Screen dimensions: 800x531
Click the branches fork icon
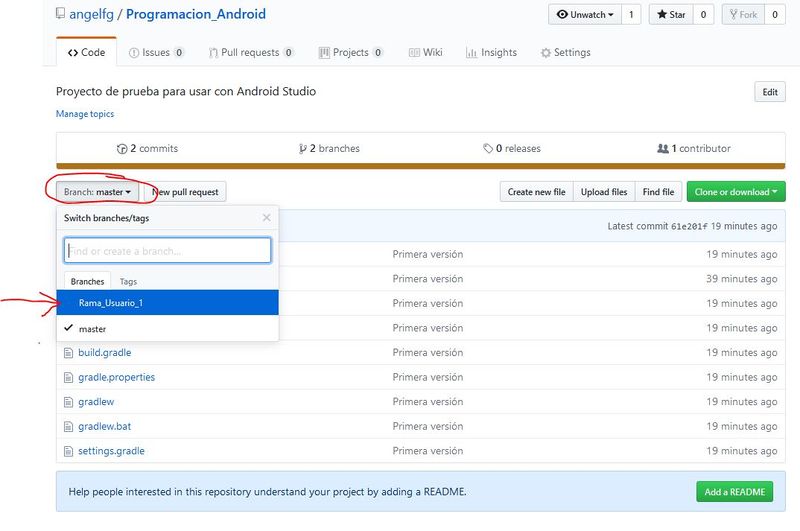coord(303,149)
